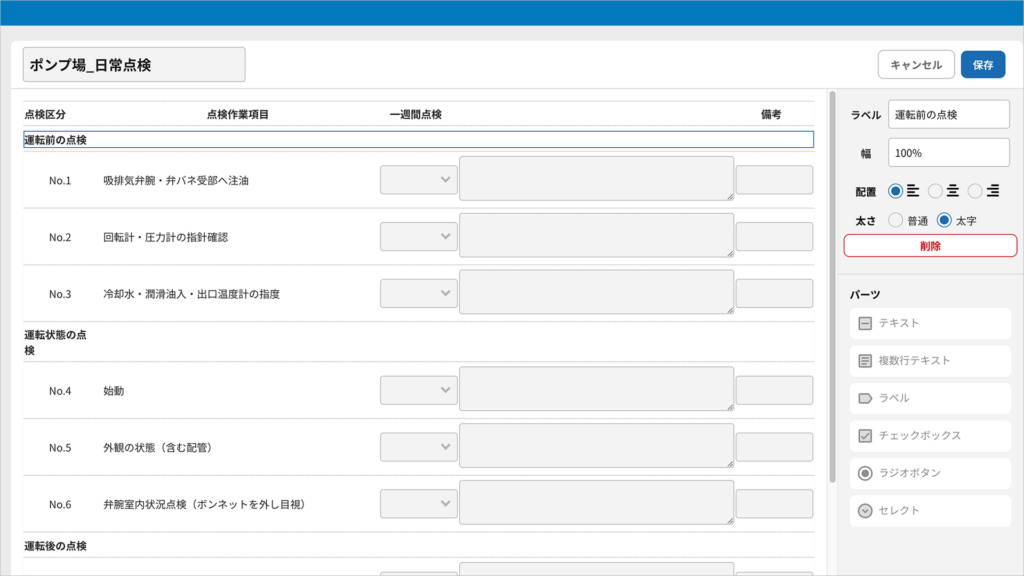Click the 保存 save button
1024x576 pixels.
983,65
